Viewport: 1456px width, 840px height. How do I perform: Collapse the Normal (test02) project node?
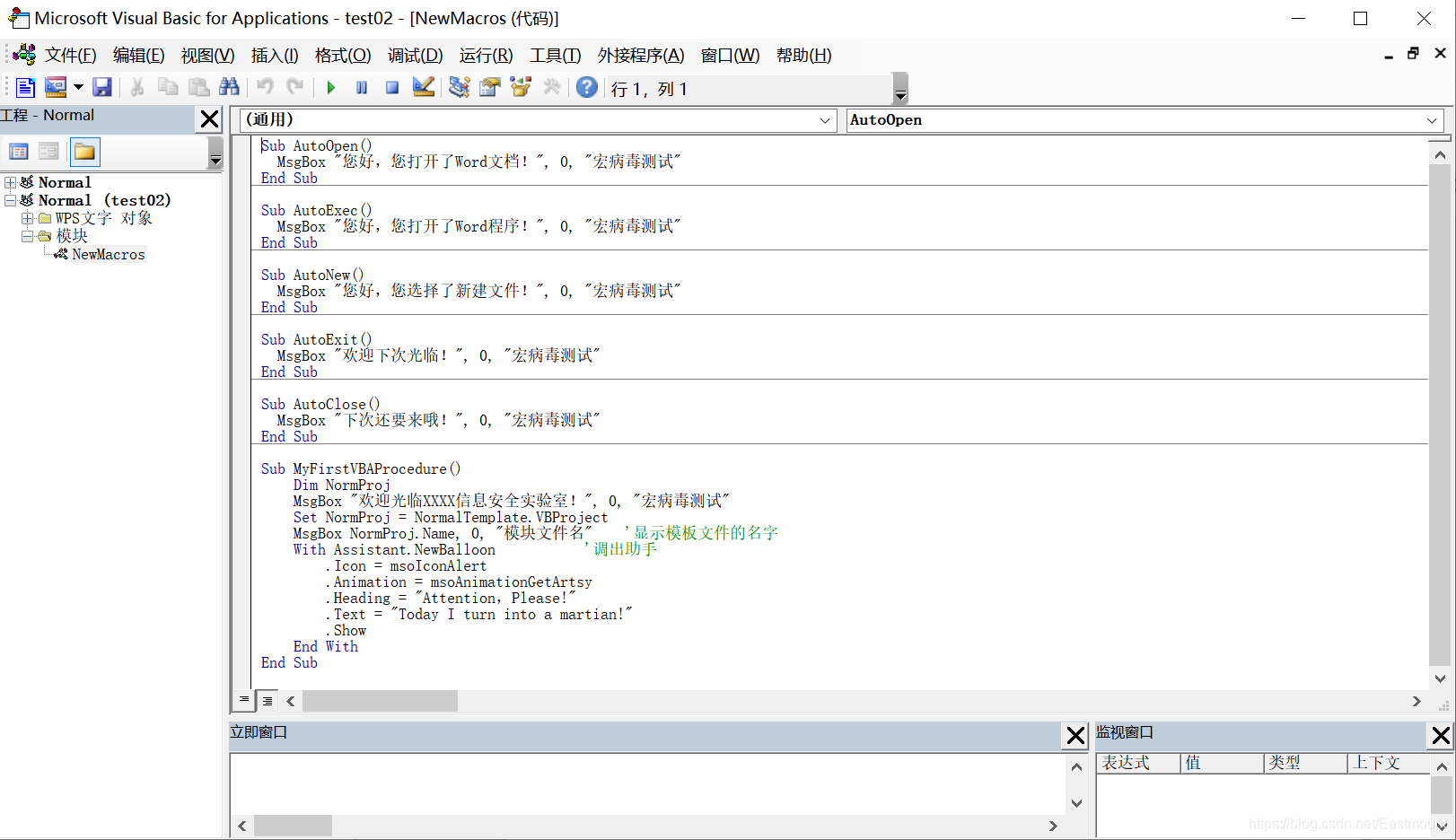tap(10, 200)
